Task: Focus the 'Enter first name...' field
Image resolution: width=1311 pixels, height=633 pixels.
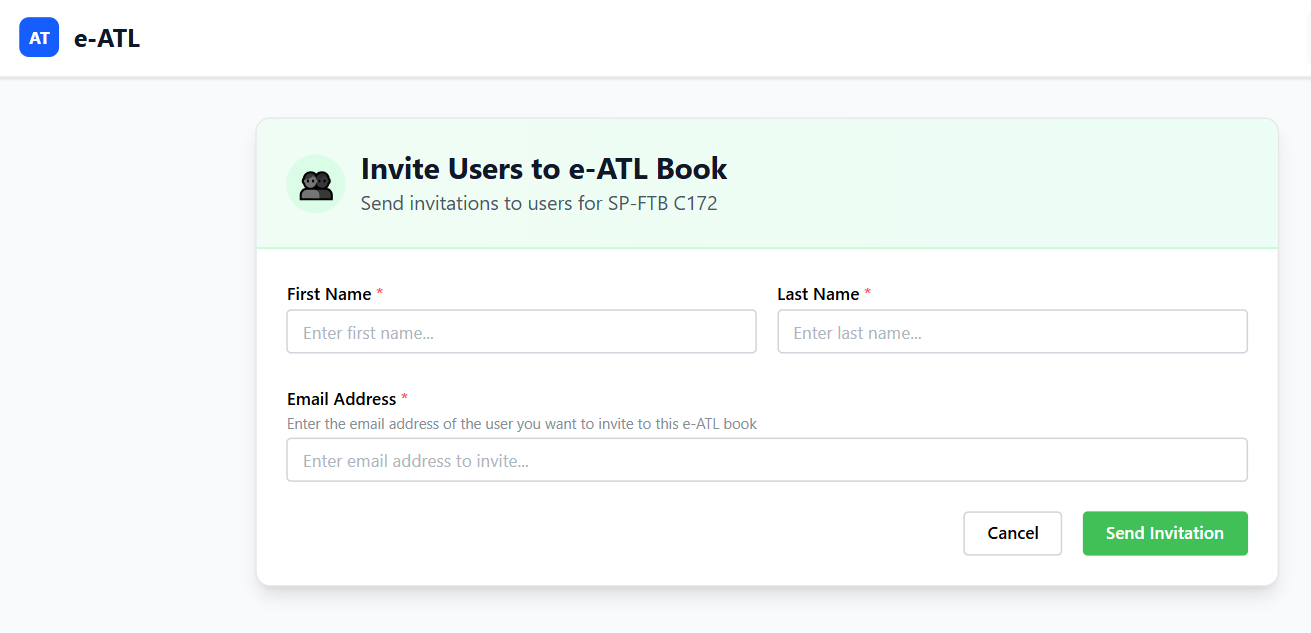Action: click(521, 332)
